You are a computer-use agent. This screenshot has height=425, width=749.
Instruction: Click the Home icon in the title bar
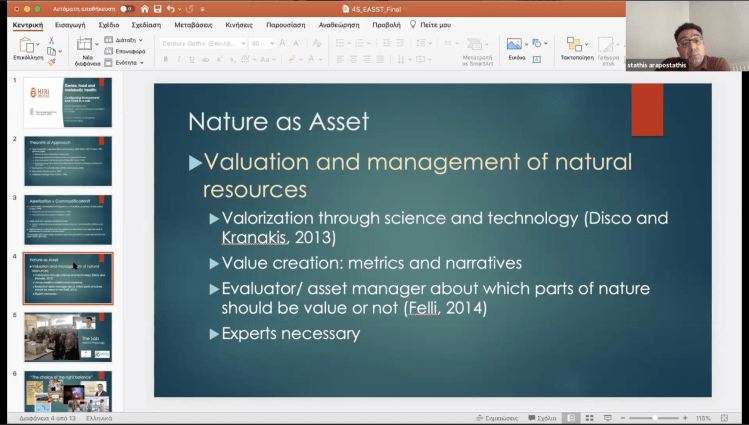point(144,8)
